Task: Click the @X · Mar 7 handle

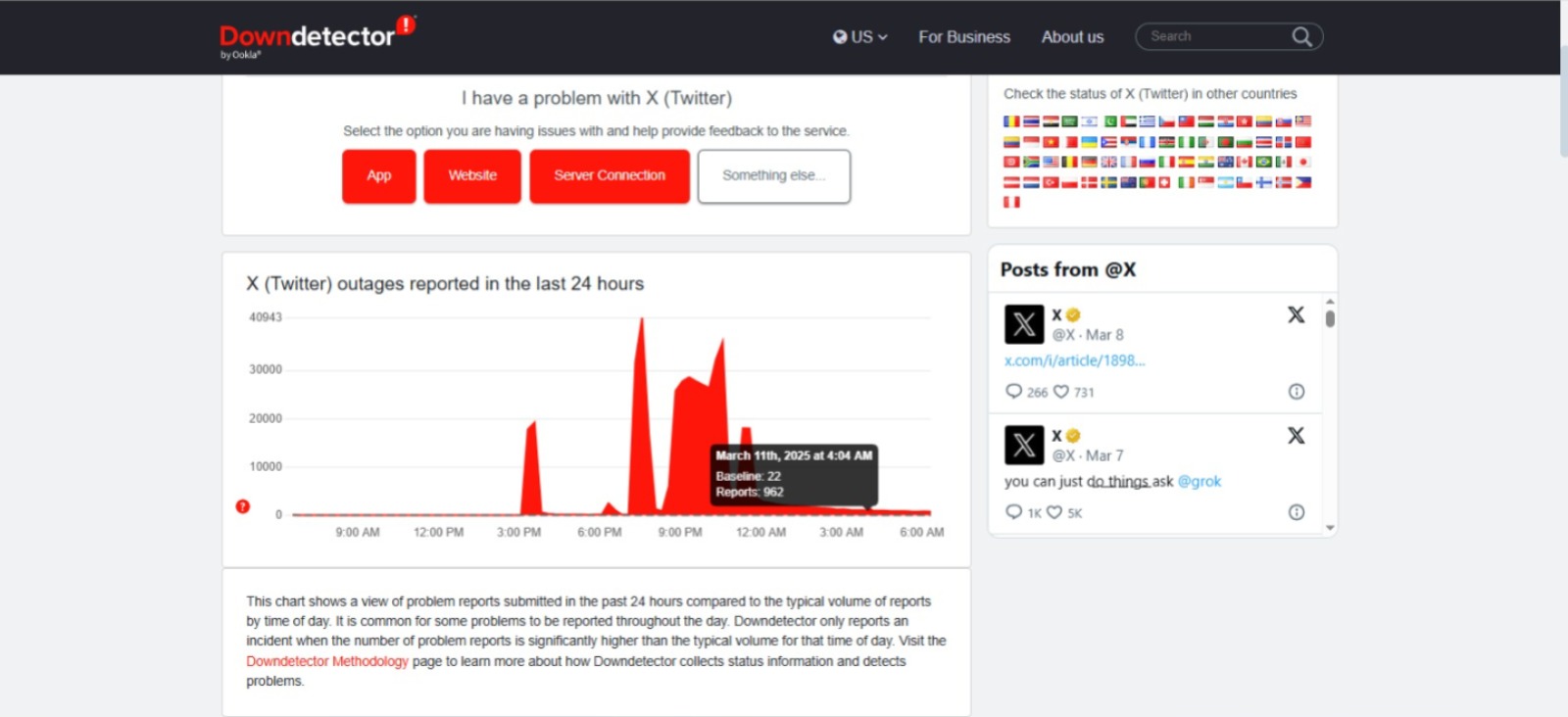Action: 1088,455
